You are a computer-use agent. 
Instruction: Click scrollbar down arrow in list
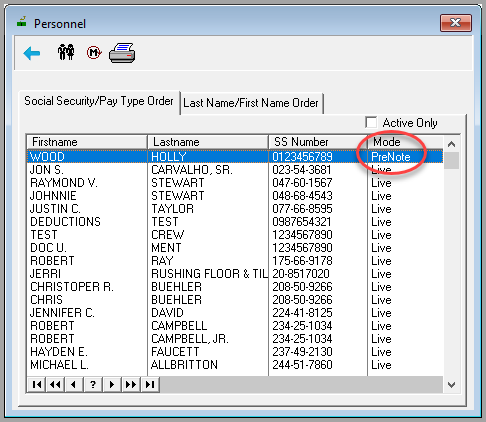pos(452,385)
